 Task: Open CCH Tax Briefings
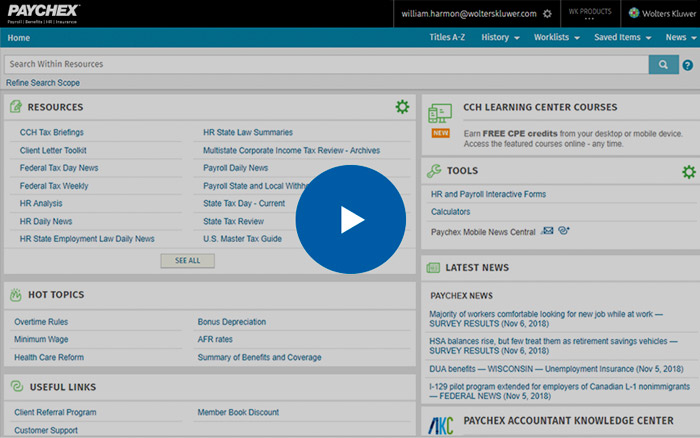tap(51, 132)
